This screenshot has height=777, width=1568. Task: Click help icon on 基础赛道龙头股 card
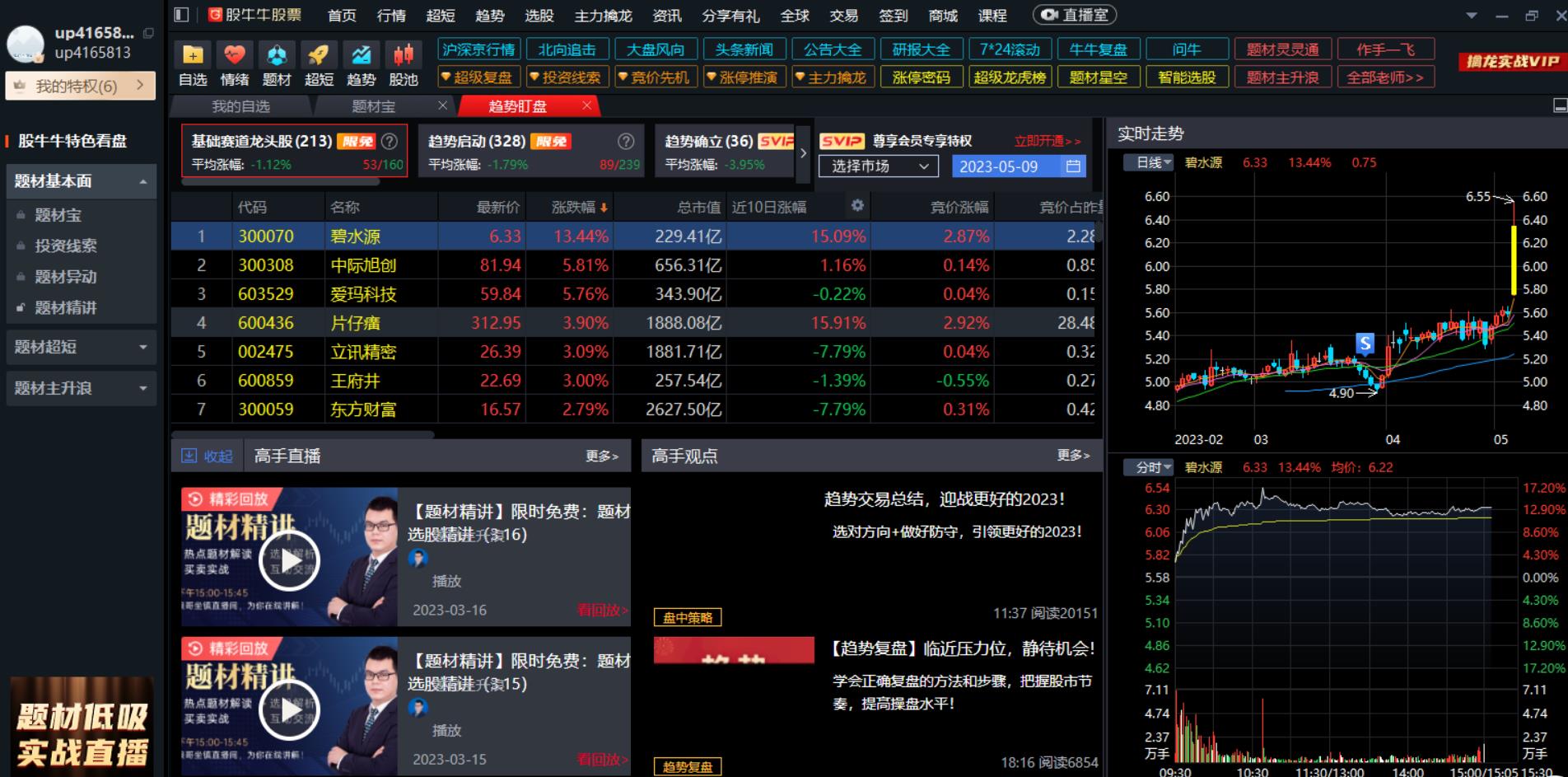tap(390, 141)
